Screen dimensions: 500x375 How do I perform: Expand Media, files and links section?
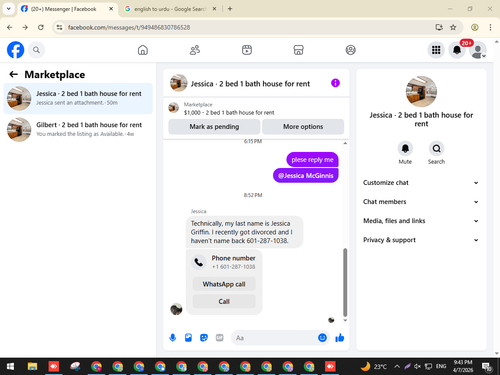click(x=421, y=221)
